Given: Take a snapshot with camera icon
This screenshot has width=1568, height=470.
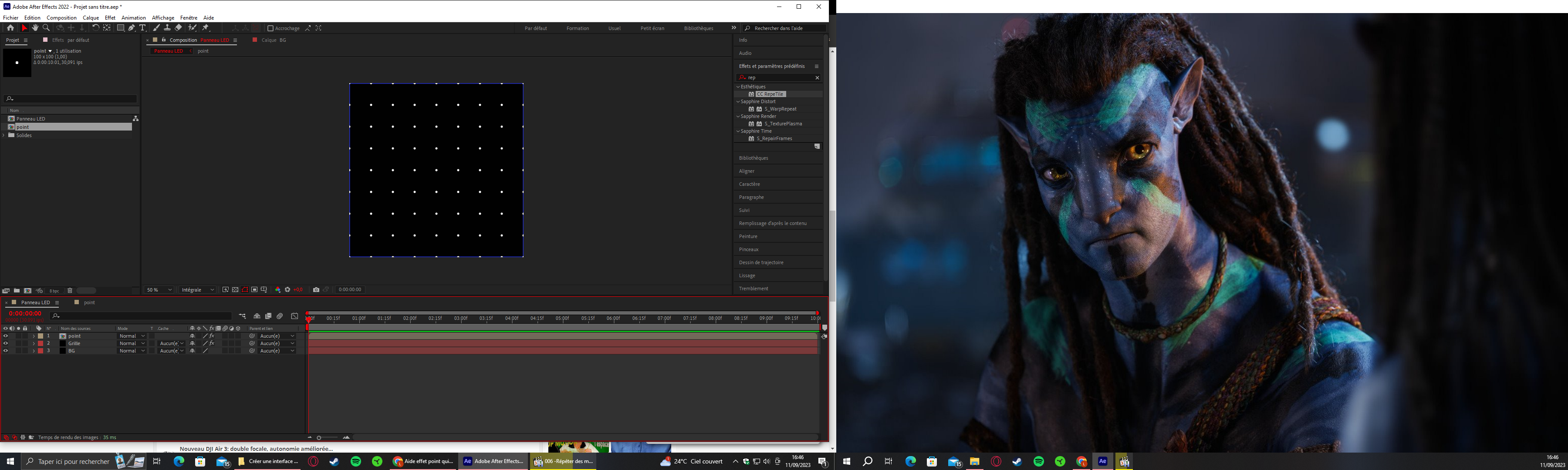Looking at the screenshot, I should point(316,290).
